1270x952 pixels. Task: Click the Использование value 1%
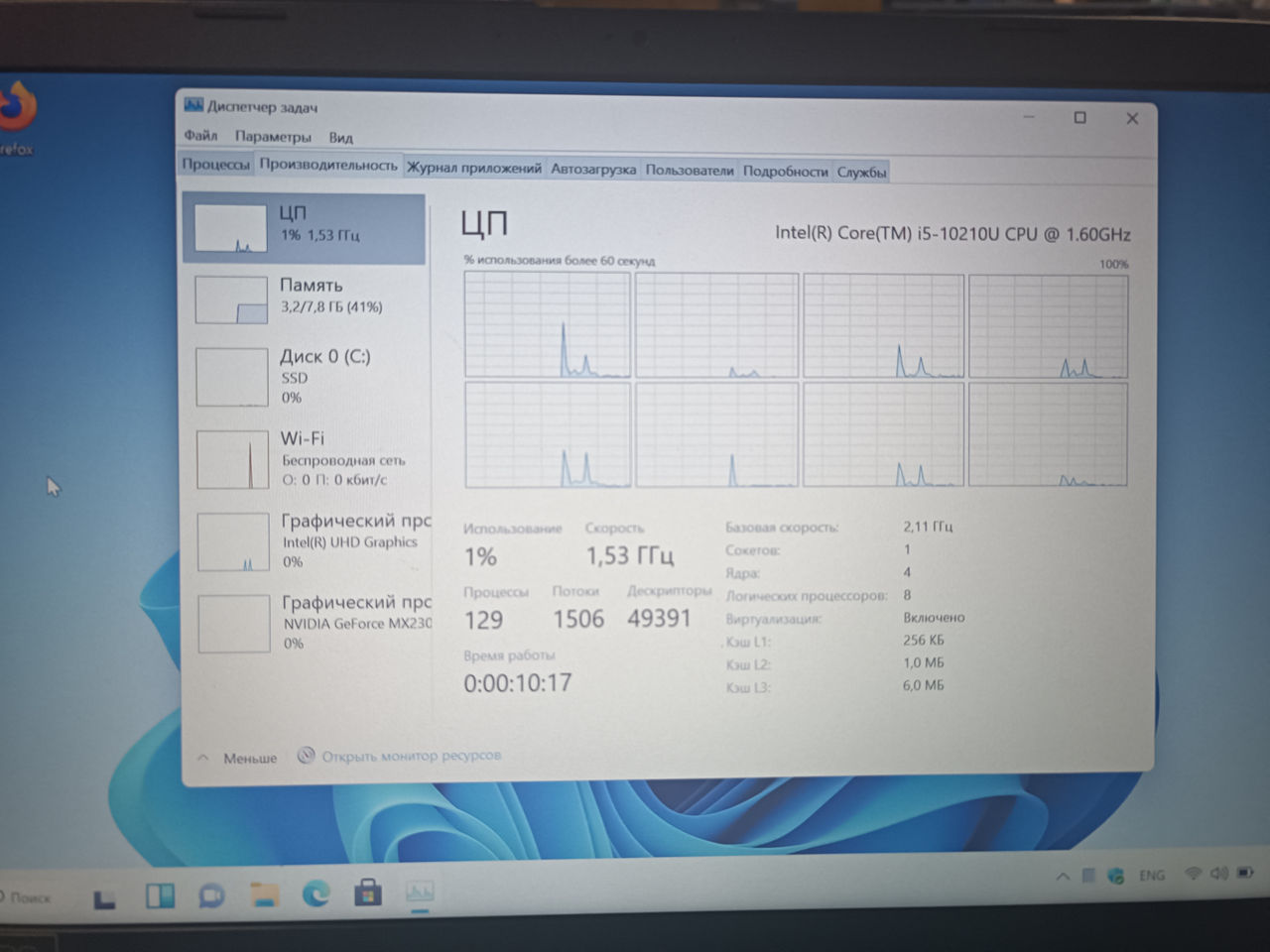click(480, 556)
